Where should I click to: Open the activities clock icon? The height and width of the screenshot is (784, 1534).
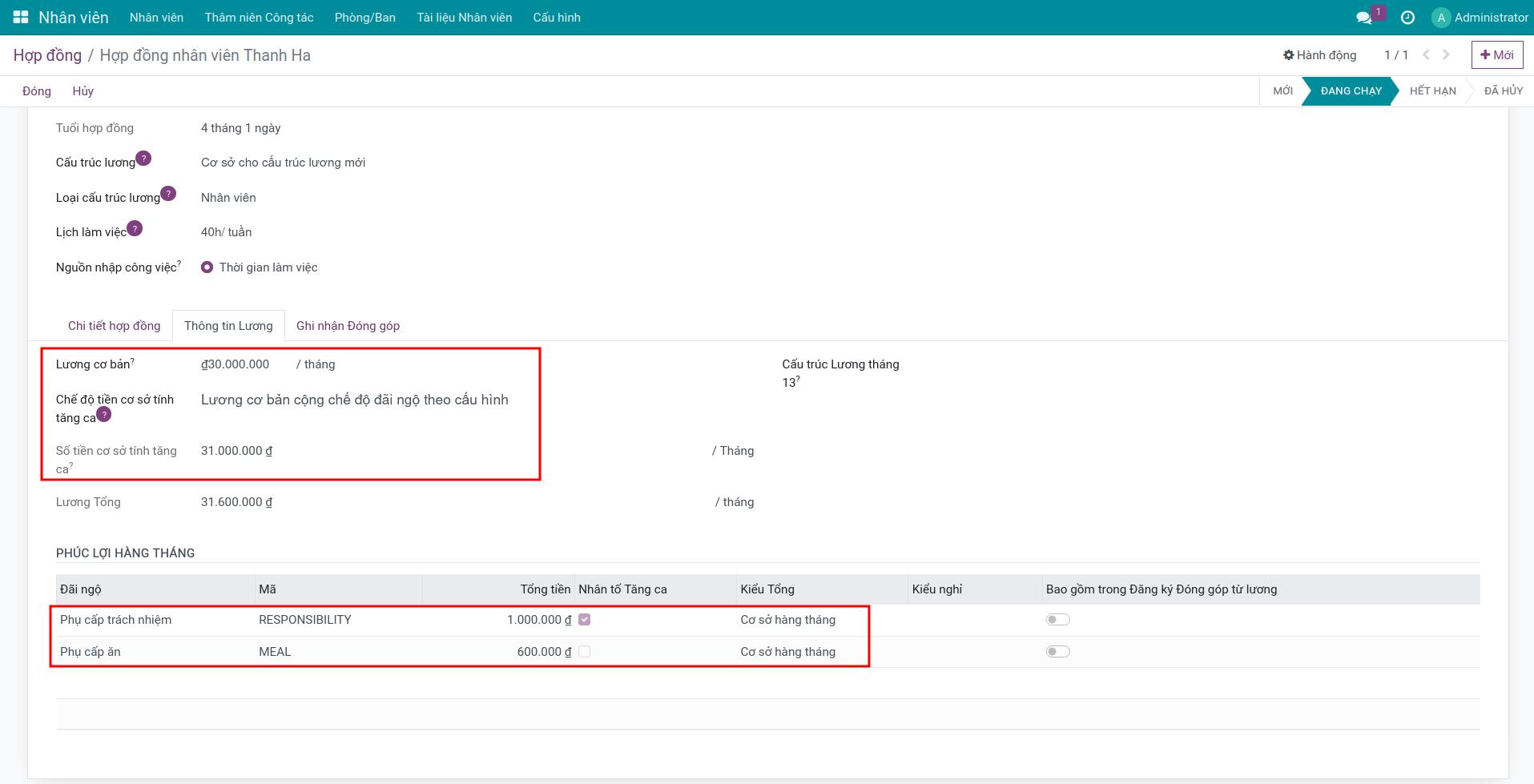click(1407, 18)
